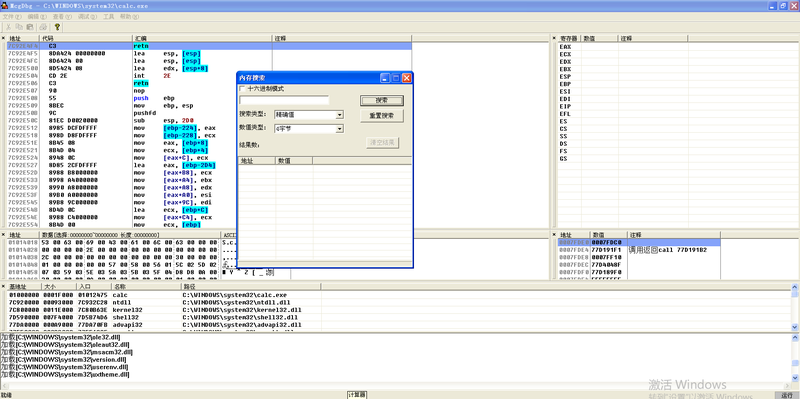Image resolution: width=800 pixels, height=399 pixels.
Task: Toggle the 十六进制模式 (hex mode) checkbox
Action: tap(242, 89)
